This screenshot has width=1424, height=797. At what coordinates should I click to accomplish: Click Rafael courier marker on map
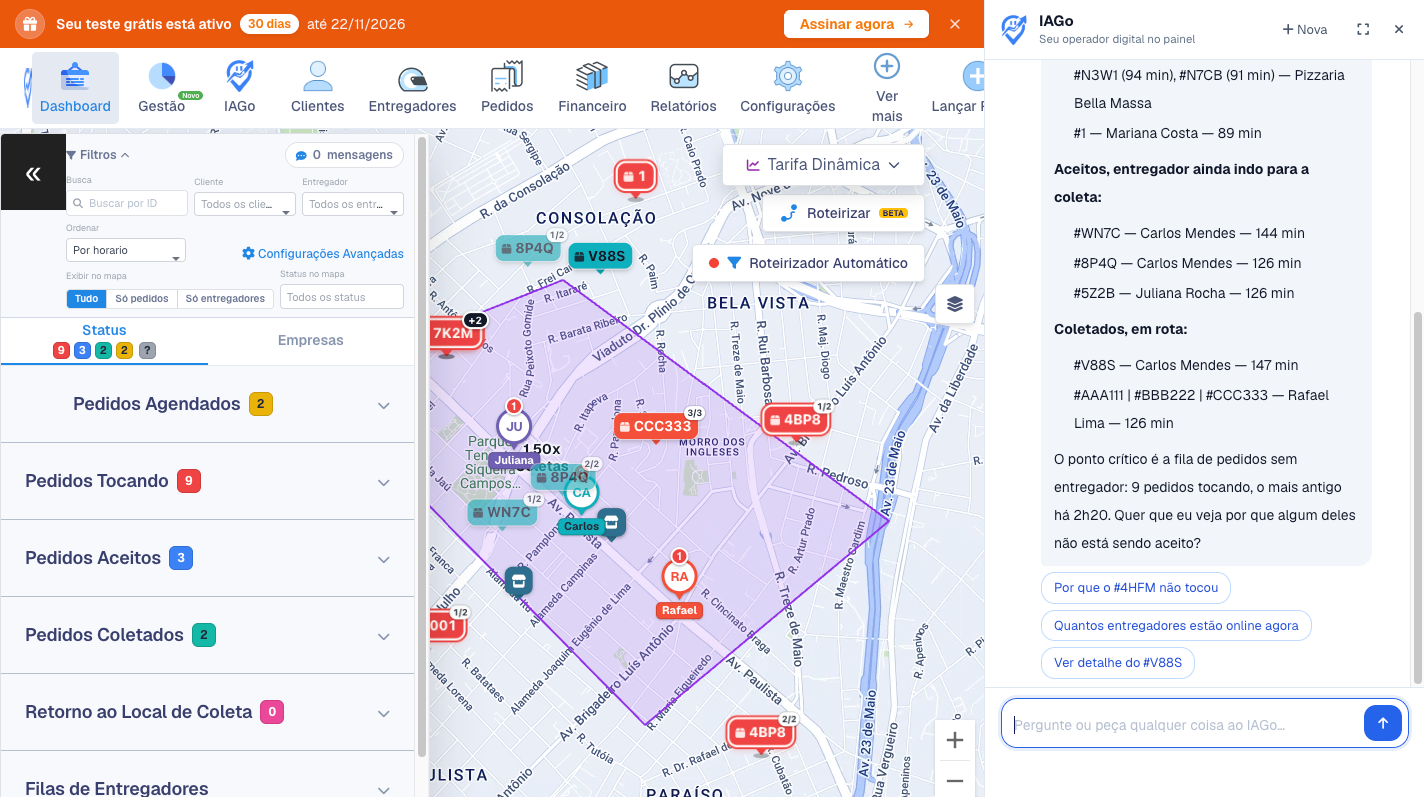(x=679, y=577)
